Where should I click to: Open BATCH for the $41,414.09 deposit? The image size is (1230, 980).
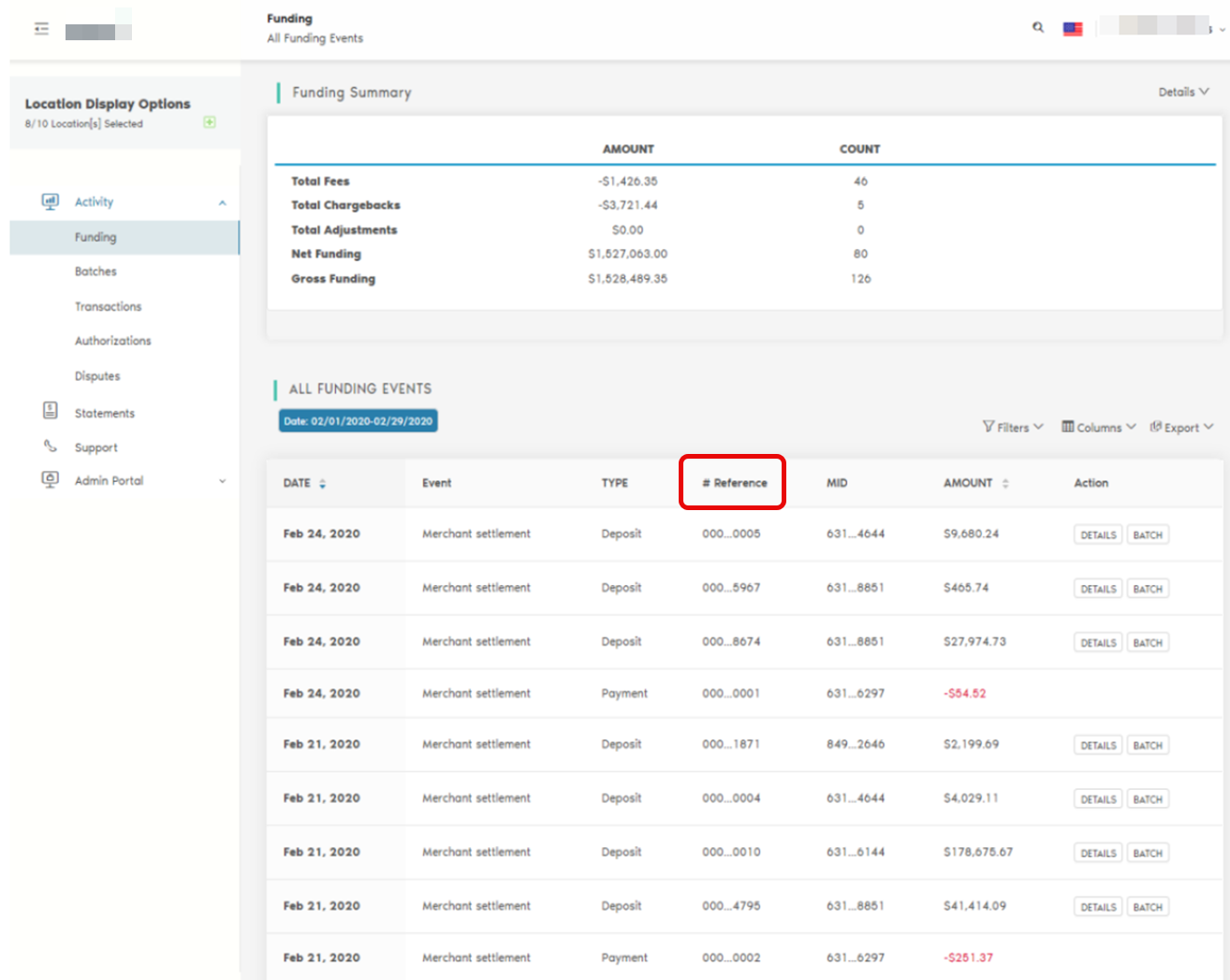click(x=1148, y=907)
